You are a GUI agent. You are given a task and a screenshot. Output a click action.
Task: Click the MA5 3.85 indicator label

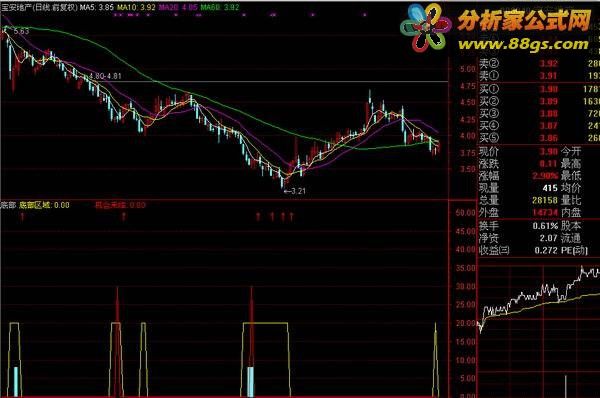pyautogui.click(x=96, y=7)
